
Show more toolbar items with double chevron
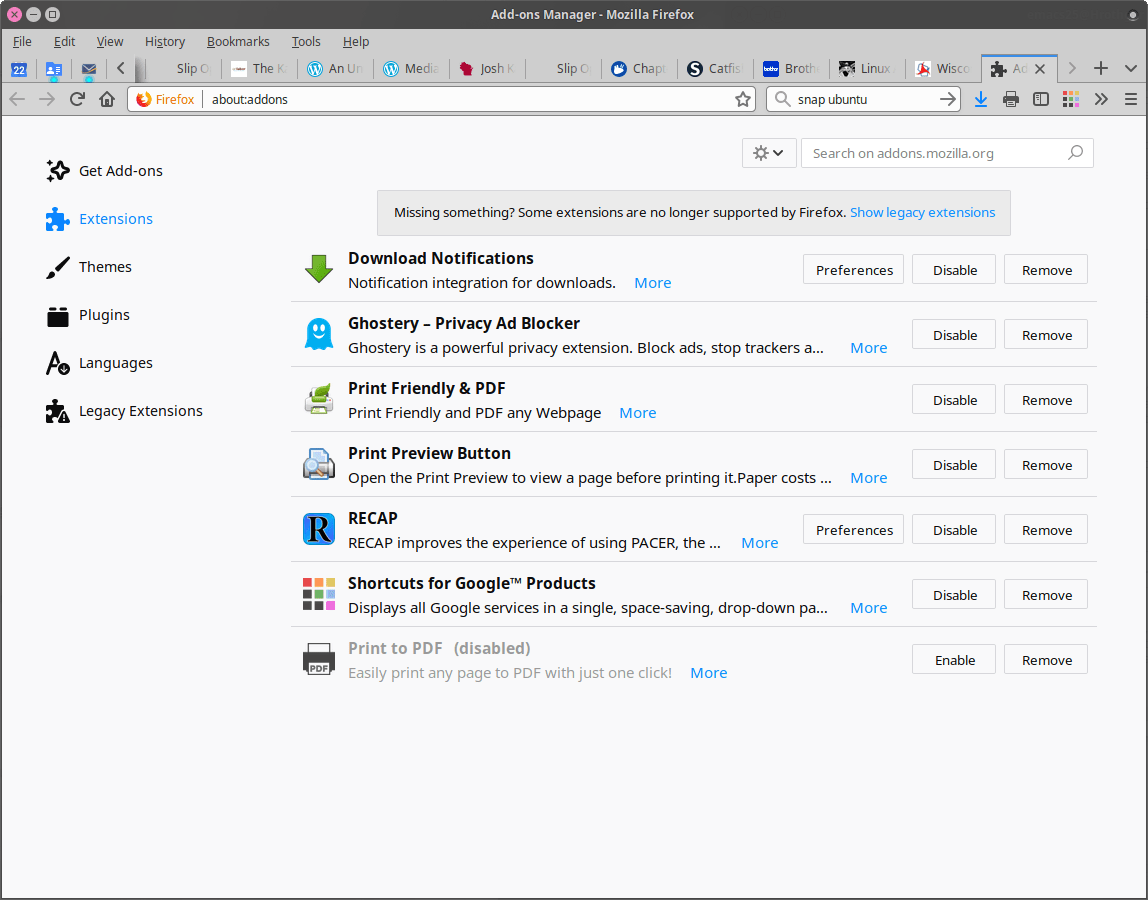pos(1100,99)
